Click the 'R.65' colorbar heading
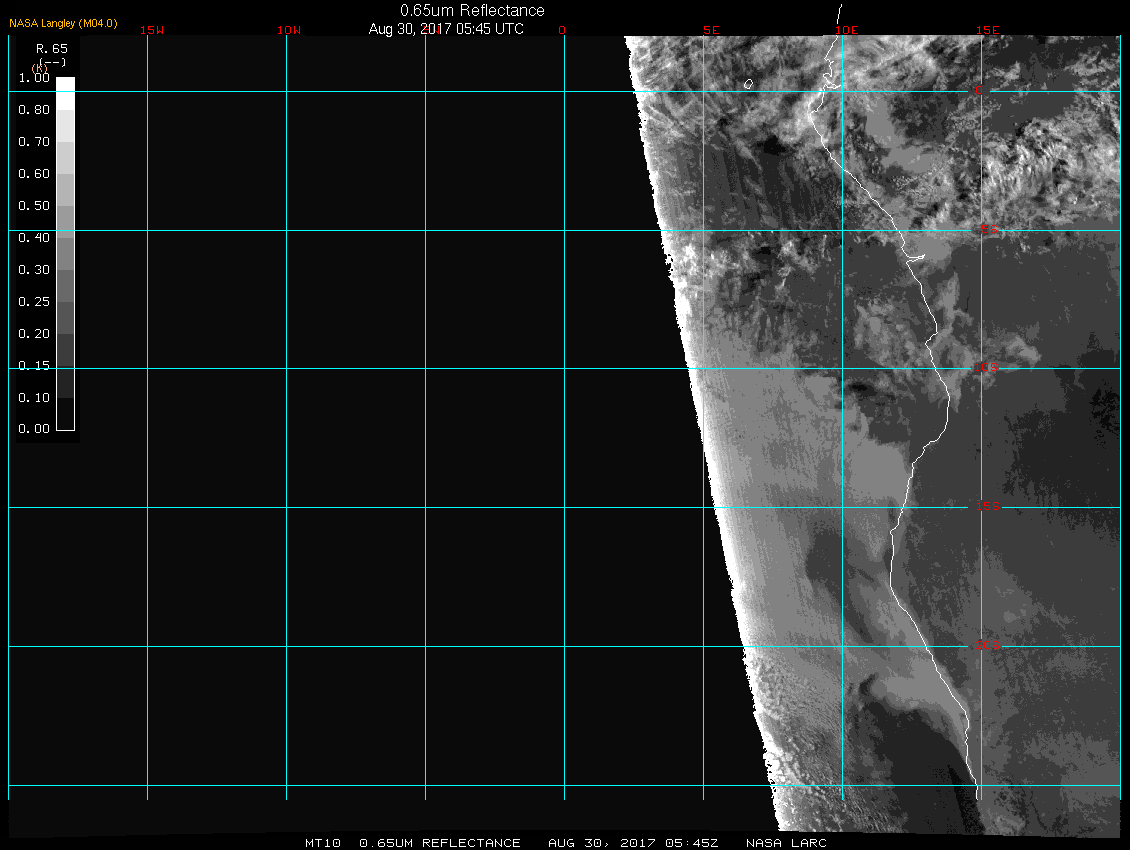1130x850 pixels. coord(52,48)
